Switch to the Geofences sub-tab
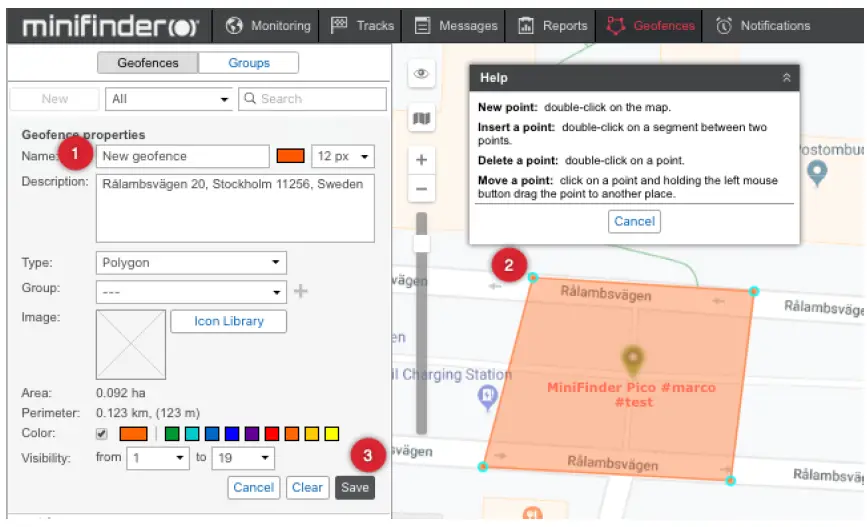Screen dimensions: 867x527 pos(148,63)
